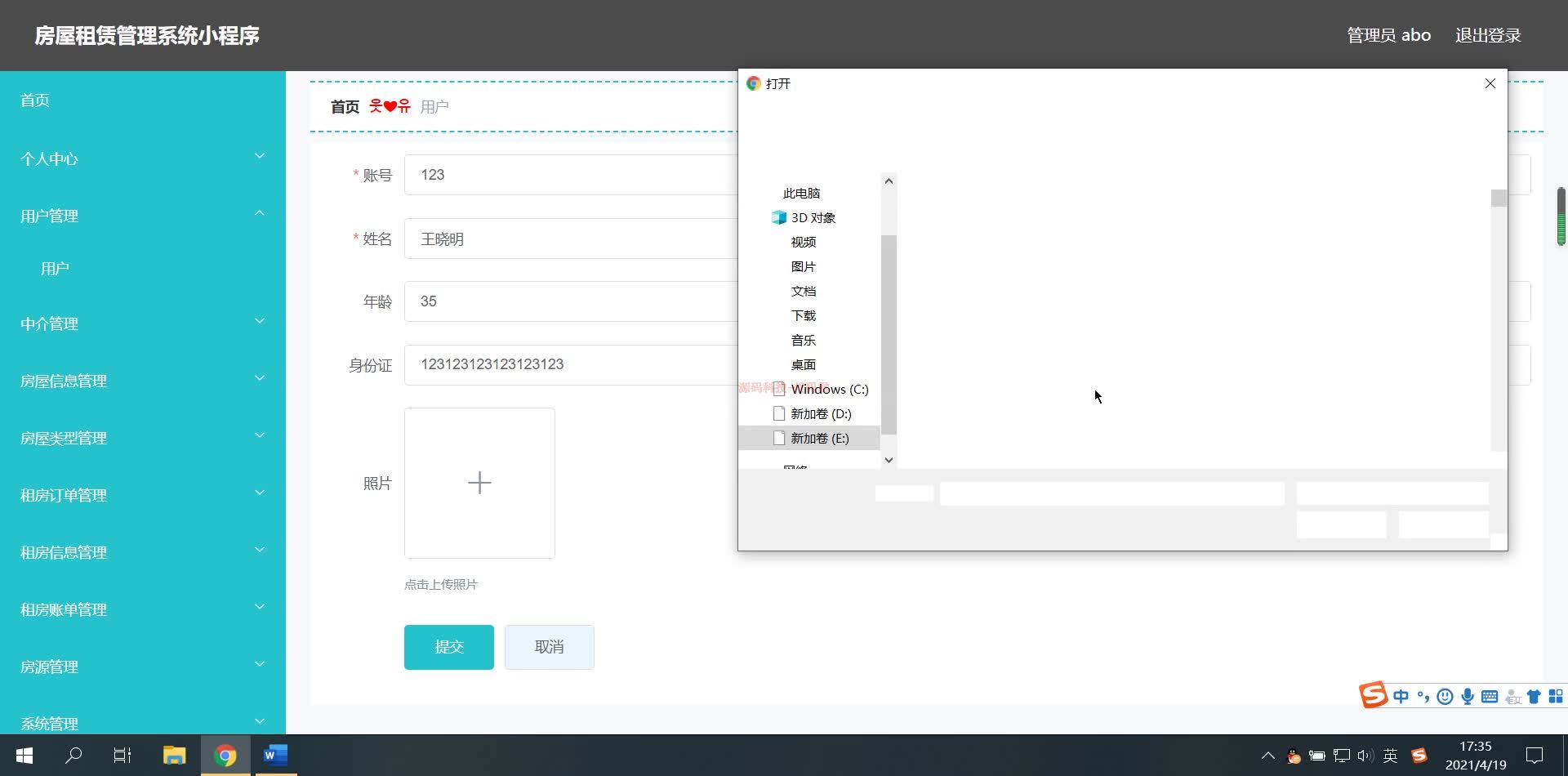Focus the 年龄 input field
Viewport: 1568px width, 776px height.
(x=571, y=301)
